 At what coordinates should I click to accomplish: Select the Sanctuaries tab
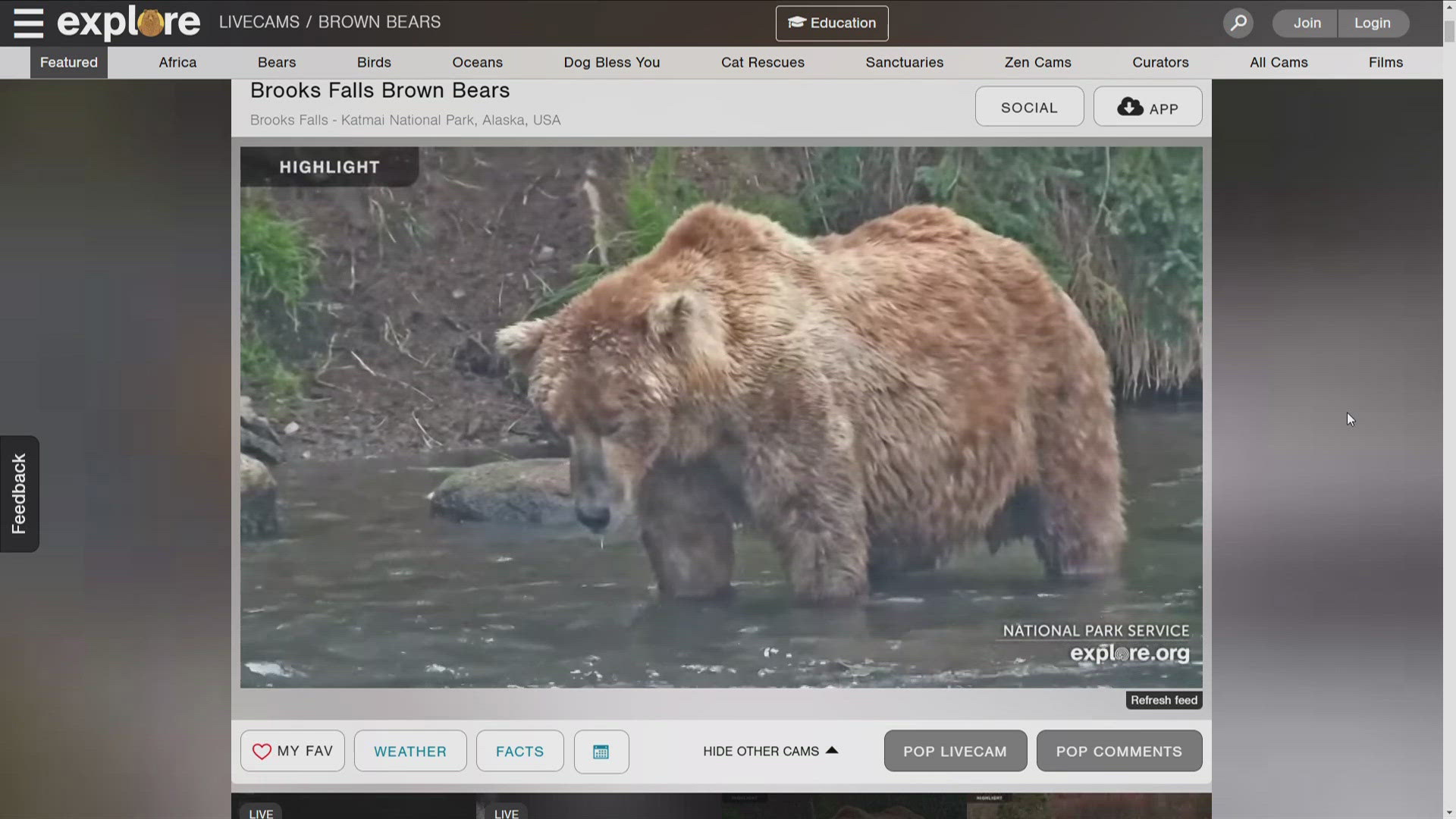[905, 63]
